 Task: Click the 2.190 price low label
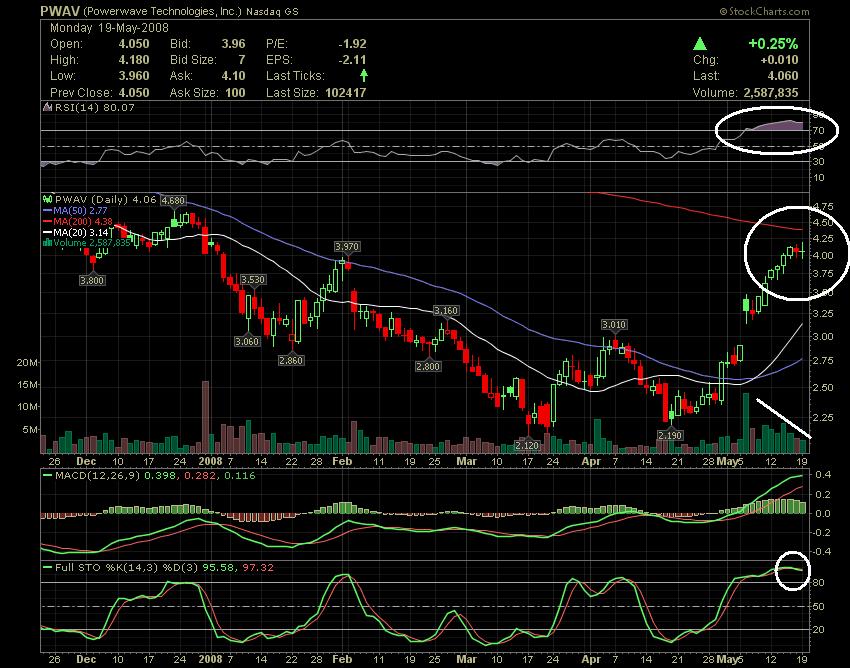point(670,435)
